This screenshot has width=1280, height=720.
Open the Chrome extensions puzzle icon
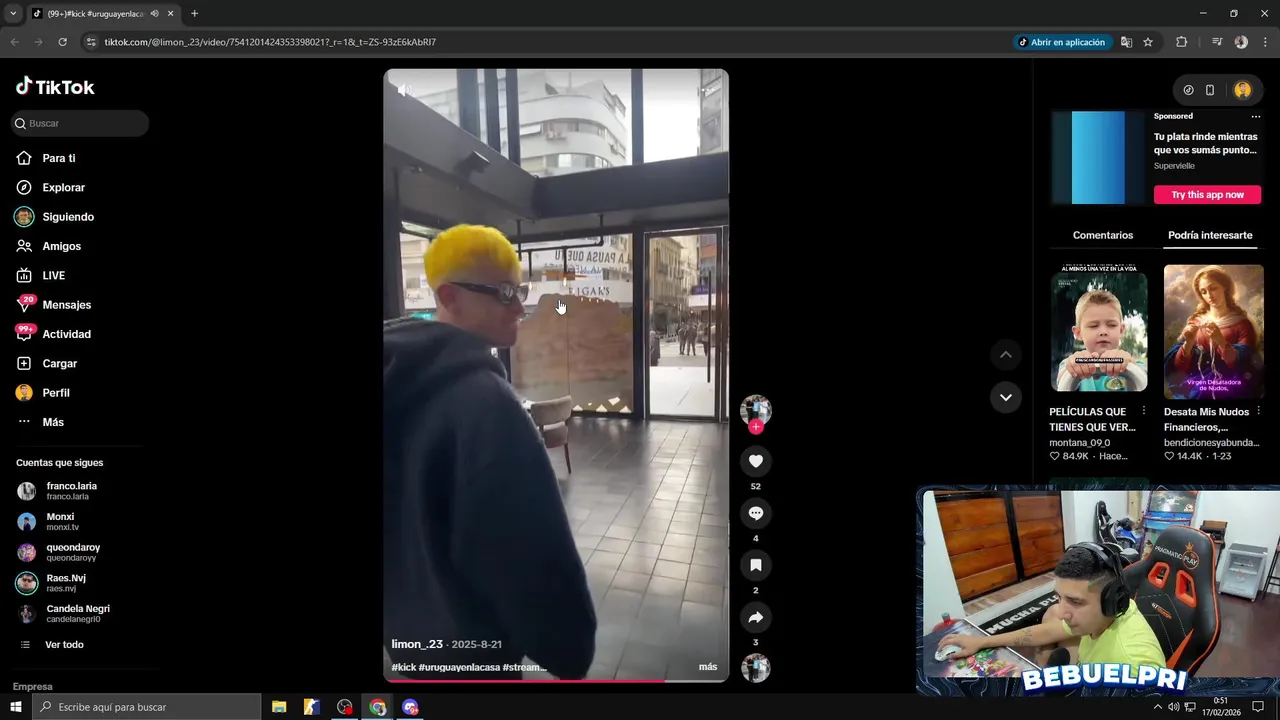pos(1182,42)
